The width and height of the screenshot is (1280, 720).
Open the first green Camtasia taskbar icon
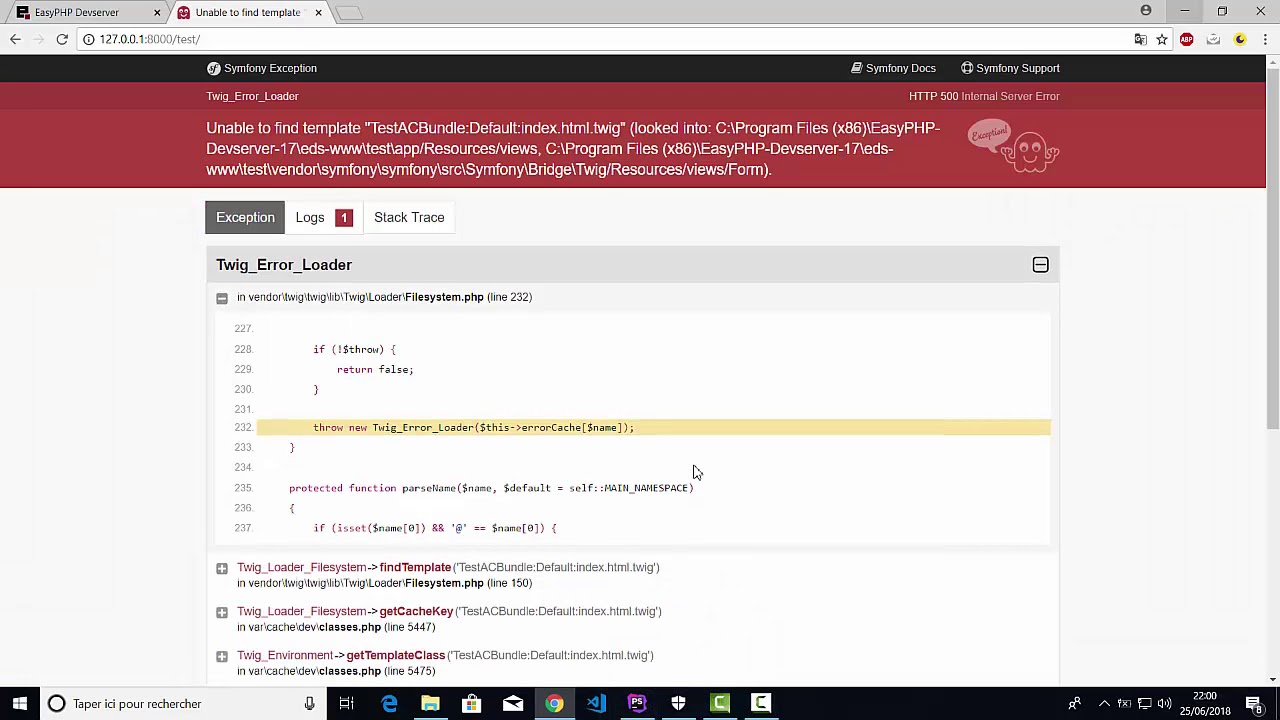tap(720, 704)
